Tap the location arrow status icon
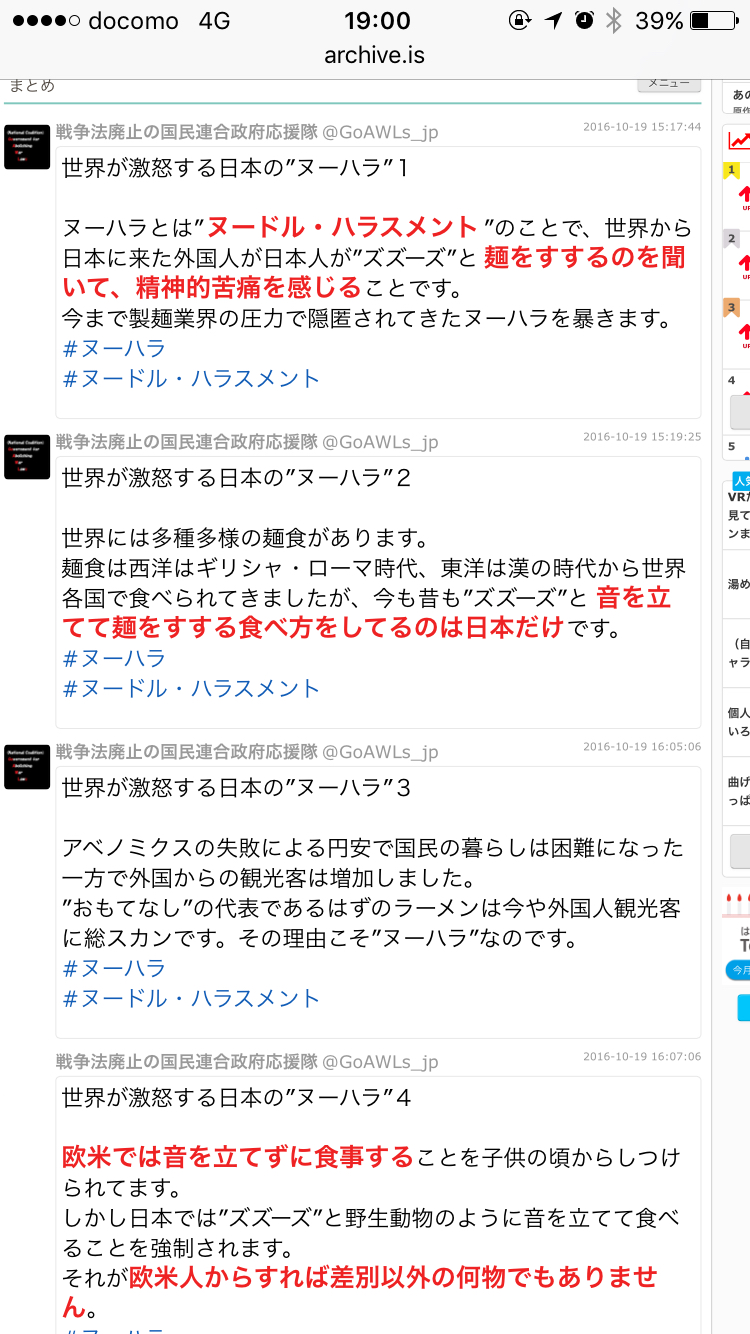750x1334 pixels. point(553,20)
